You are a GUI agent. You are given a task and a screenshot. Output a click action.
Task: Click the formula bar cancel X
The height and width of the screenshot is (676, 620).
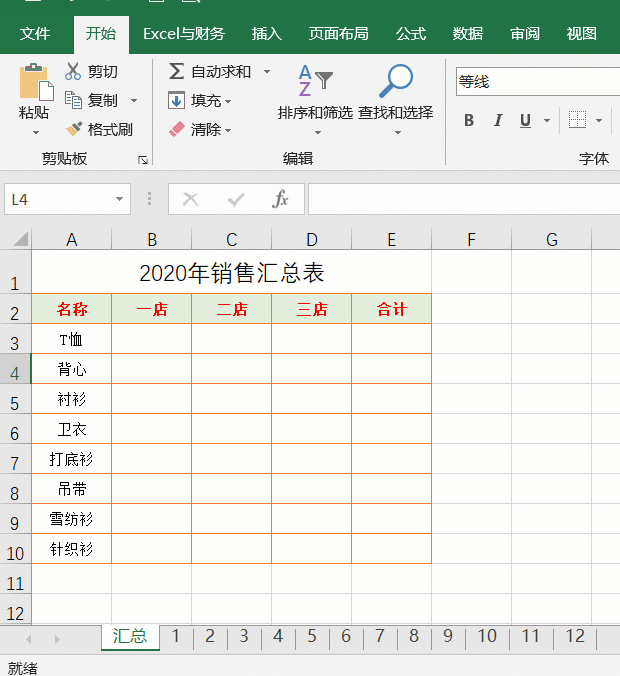190,199
